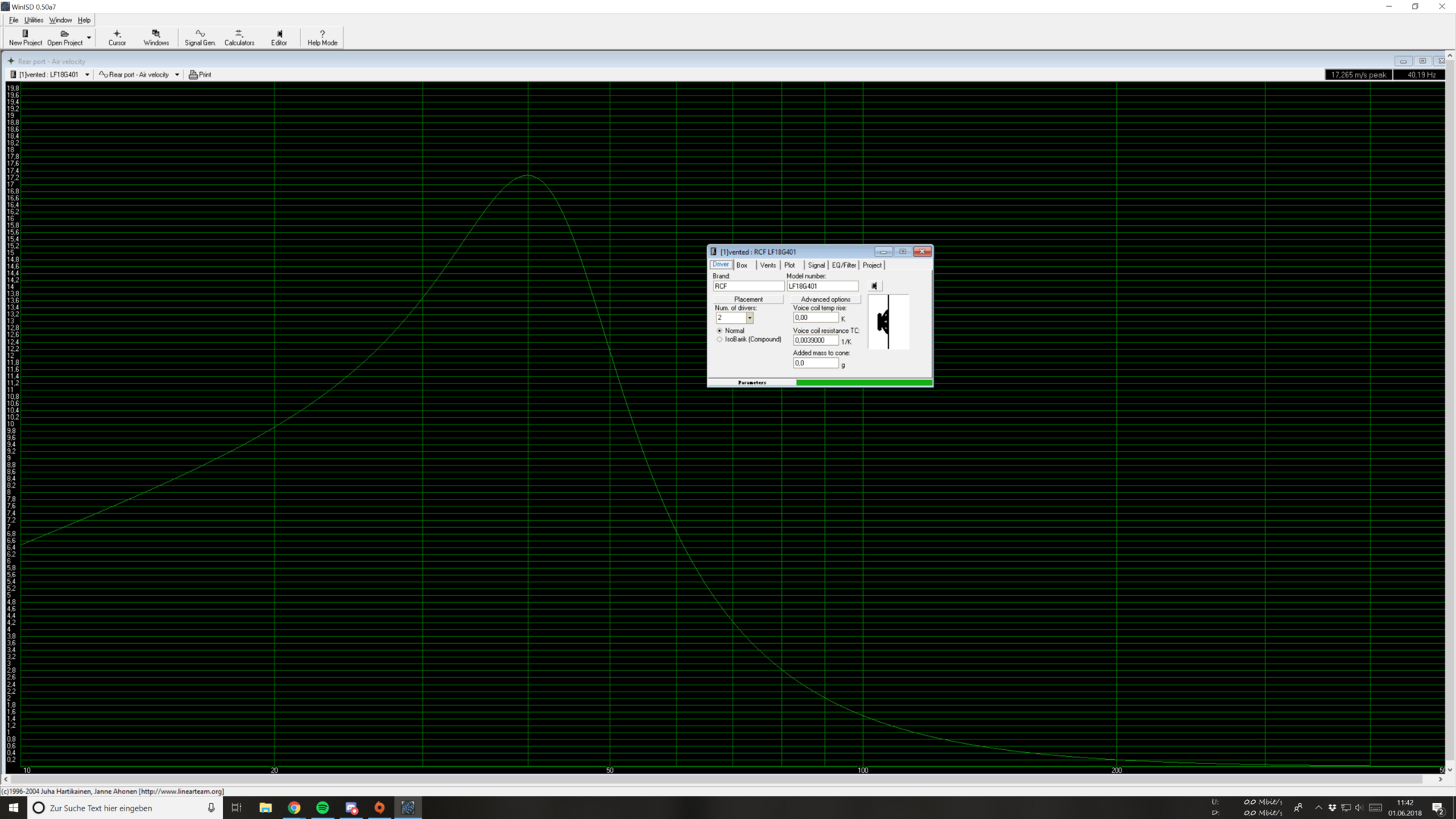Open the Signal Gen. tool
1456x819 pixels.
[199, 37]
